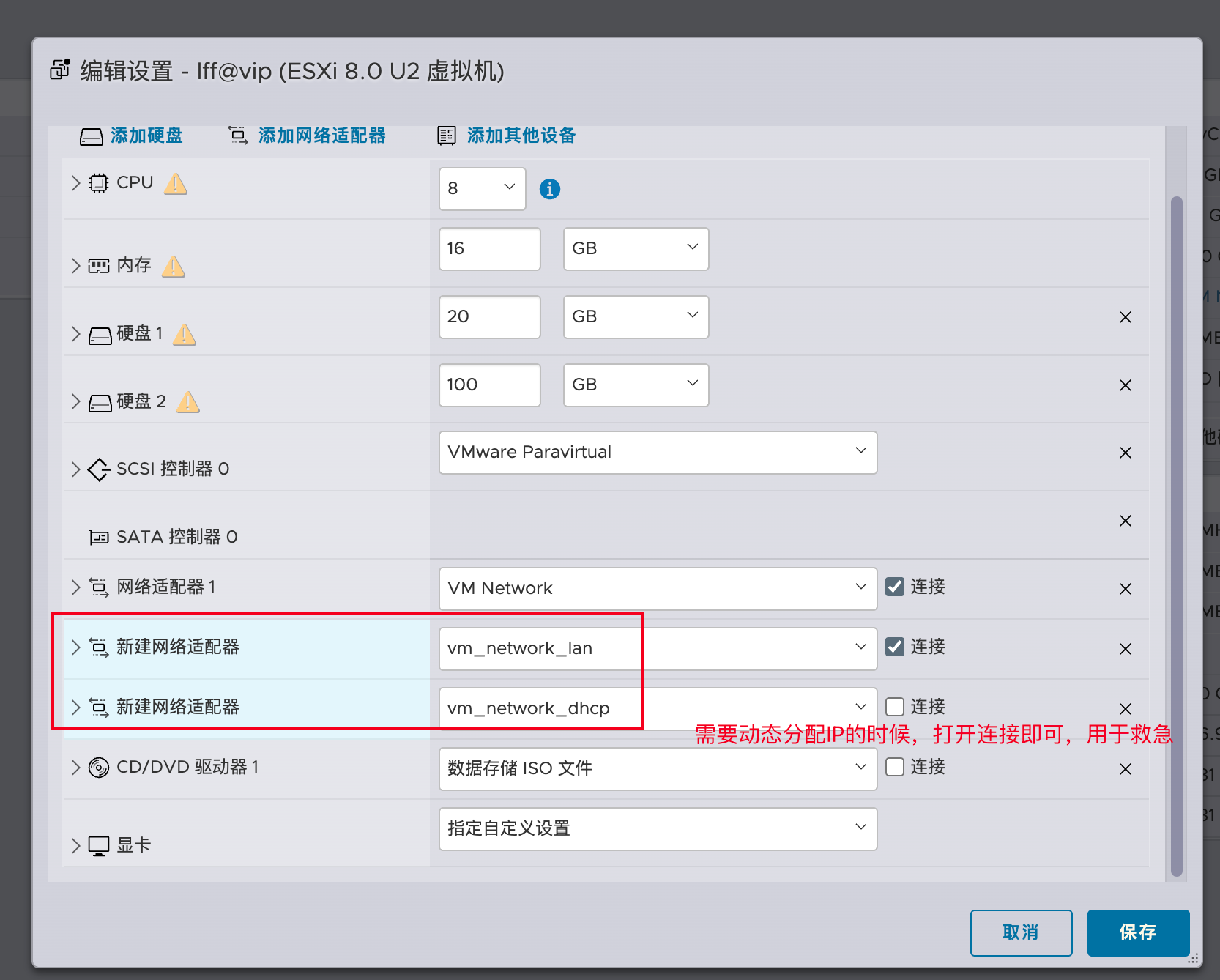Viewport: 1220px width, 980px height.
Task: Click the CPU warning triangle icon
Action: (175, 184)
